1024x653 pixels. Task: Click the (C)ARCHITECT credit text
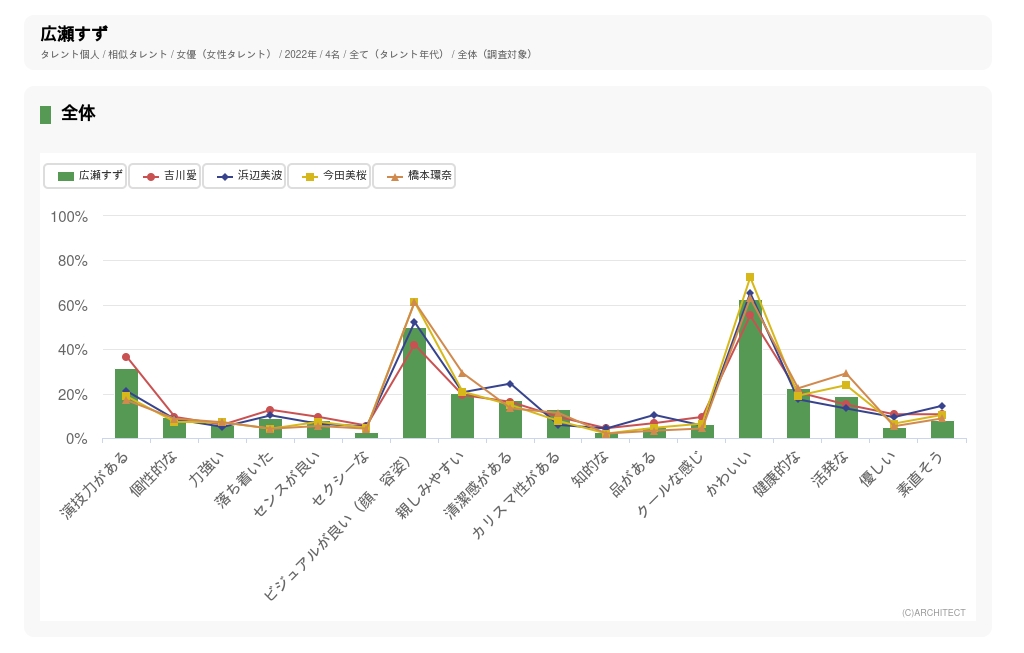[933, 613]
